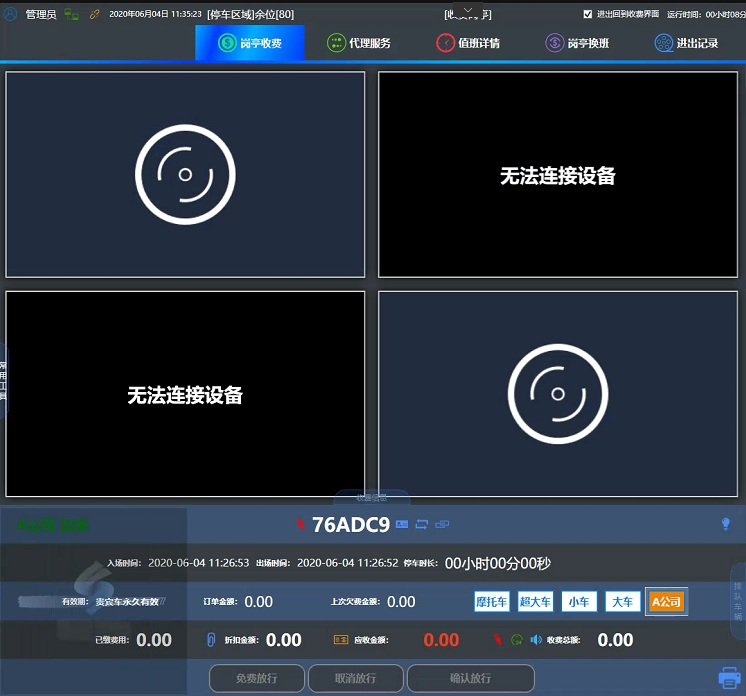Click the 订单金额 value 0.00
The height and width of the screenshot is (696, 746).
(258, 602)
